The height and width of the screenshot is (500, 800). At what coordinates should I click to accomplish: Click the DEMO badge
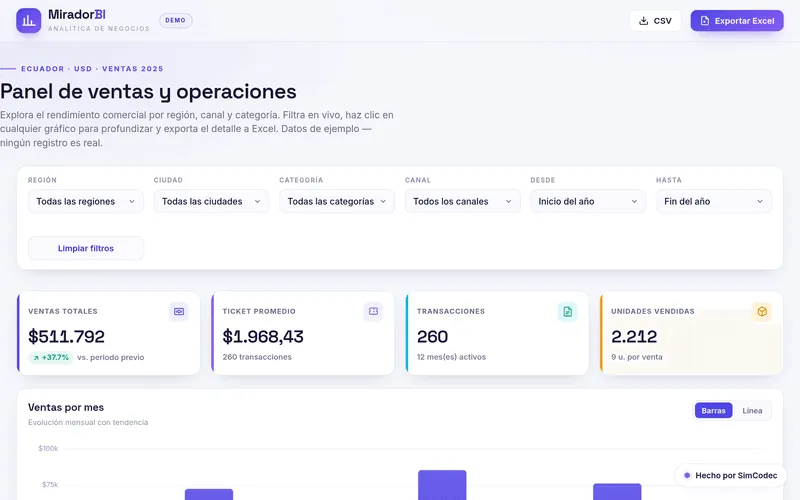tap(176, 20)
